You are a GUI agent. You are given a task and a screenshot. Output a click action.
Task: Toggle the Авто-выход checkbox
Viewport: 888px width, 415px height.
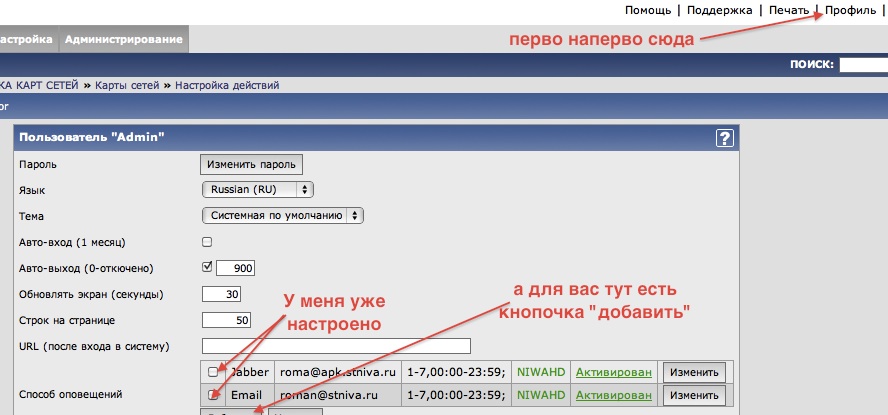pyautogui.click(x=208, y=267)
